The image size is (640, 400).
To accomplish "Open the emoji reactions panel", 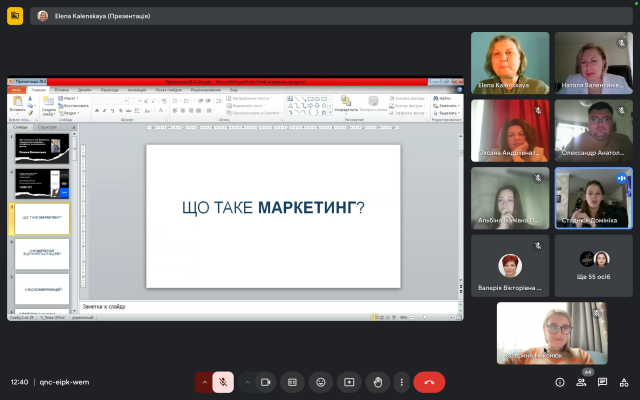I will (x=321, y=381).
